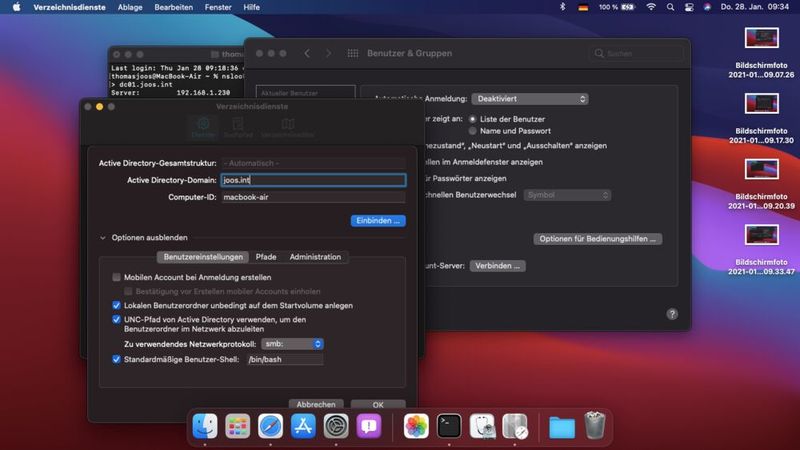Select Liste der Benutzer radio button
Viewport: 800px width, 450px height.
coord(472,119)
